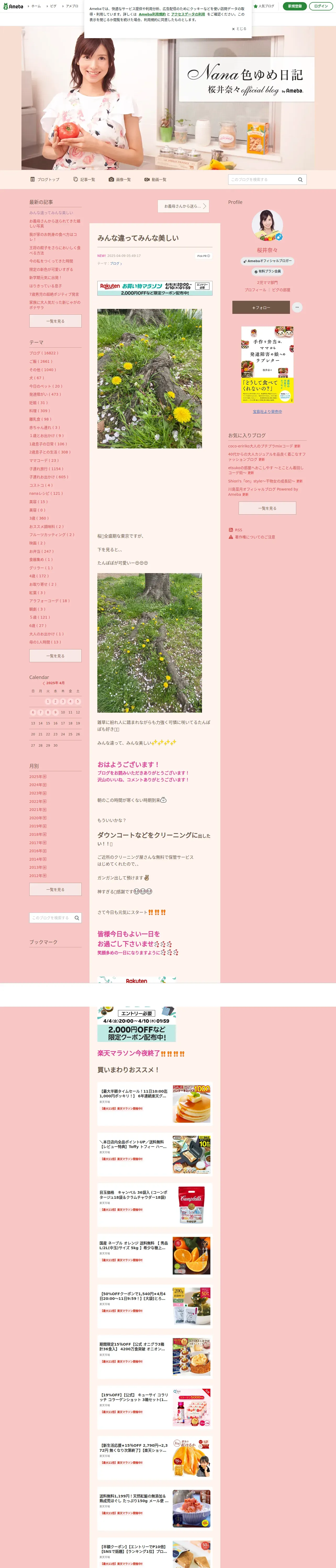Viewport: 336px width, 1568px height.
Task: Click the ピグ link in the top bar
Action: coord(53,6)
